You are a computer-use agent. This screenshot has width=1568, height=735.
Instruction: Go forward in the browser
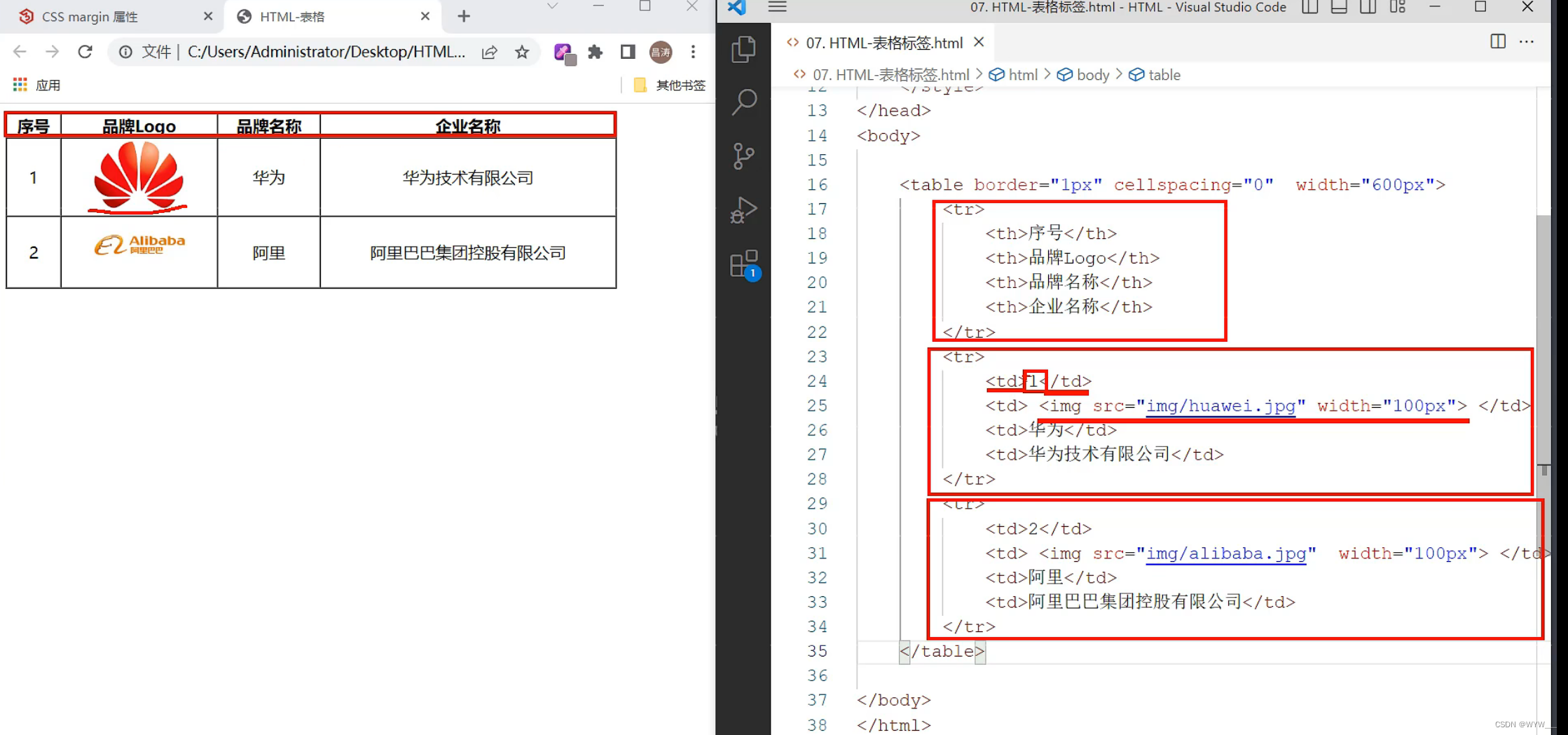click(52, 52)
